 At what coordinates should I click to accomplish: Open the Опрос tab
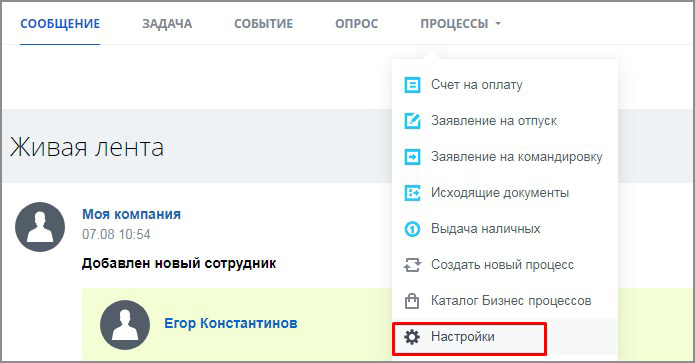click(357, 23)
